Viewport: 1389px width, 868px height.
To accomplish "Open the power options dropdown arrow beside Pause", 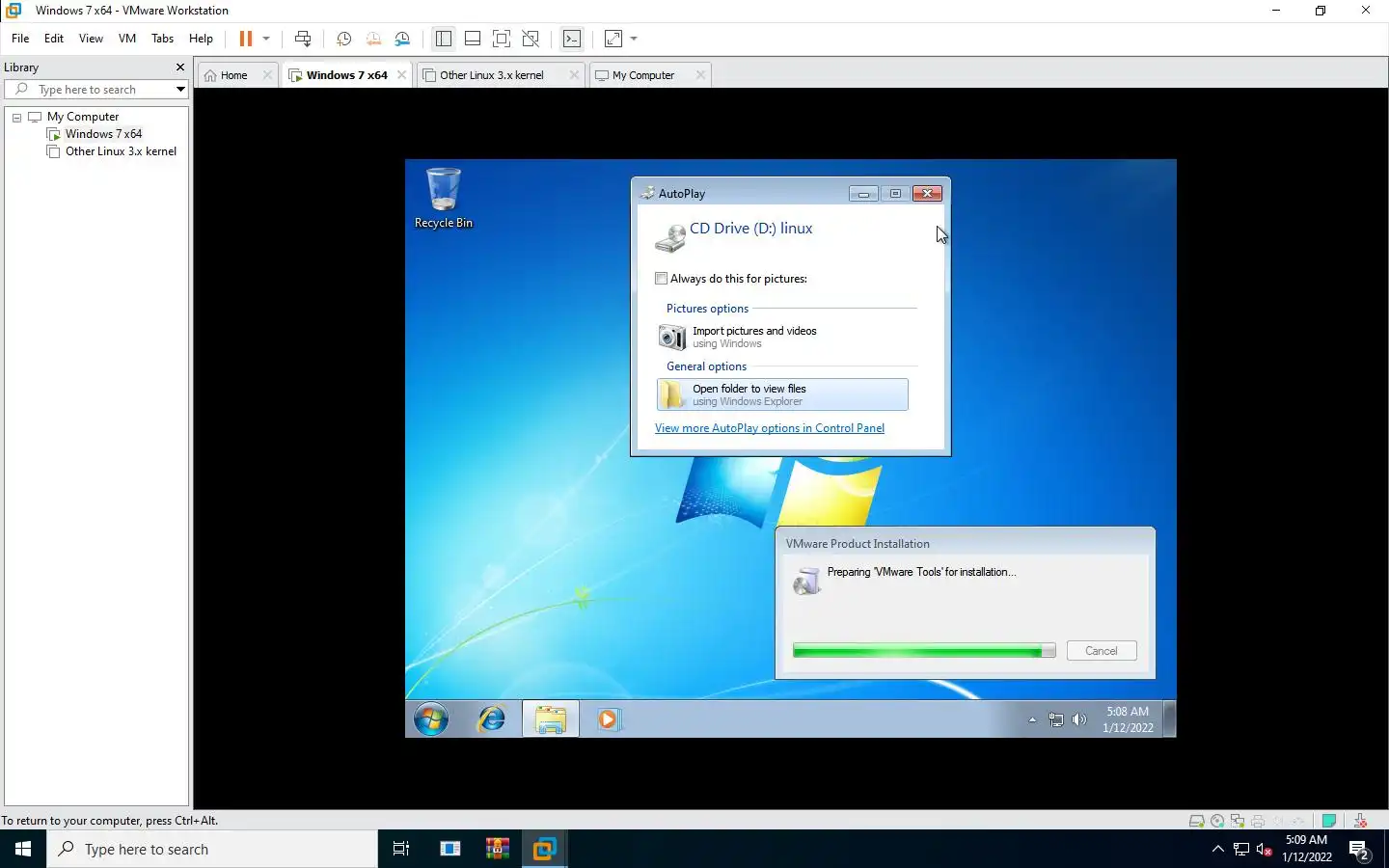I will [x=266, y=39].
